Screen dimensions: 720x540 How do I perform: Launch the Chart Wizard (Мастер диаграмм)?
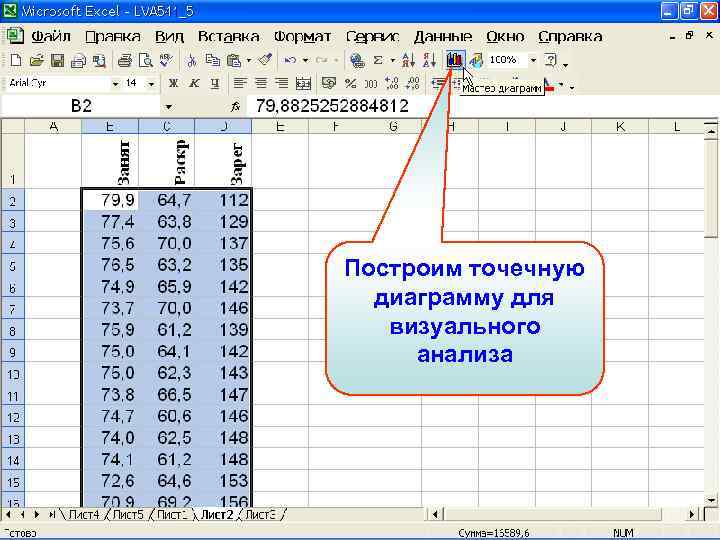point(454,60)
